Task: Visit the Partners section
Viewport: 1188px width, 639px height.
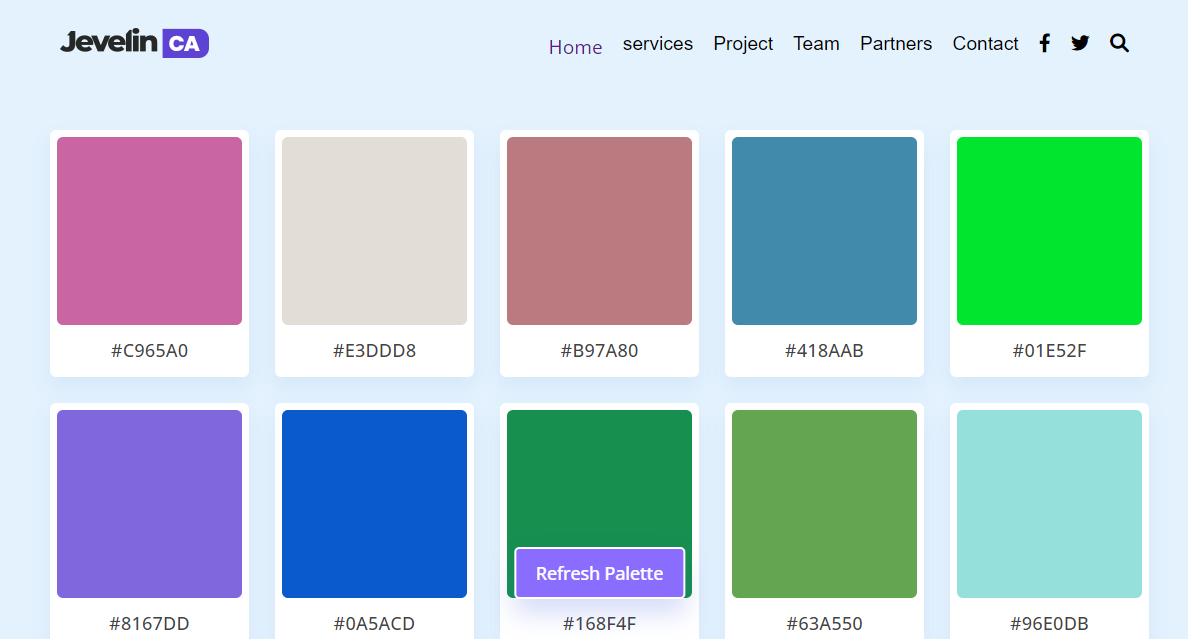Action: coord(895,44)
